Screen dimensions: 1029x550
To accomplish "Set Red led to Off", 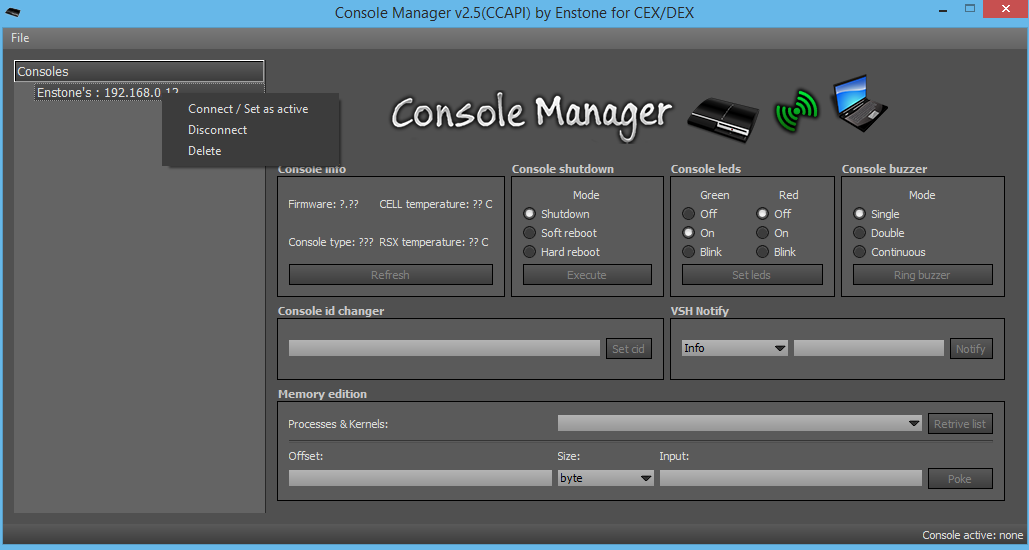I will (x=763, y=214).
